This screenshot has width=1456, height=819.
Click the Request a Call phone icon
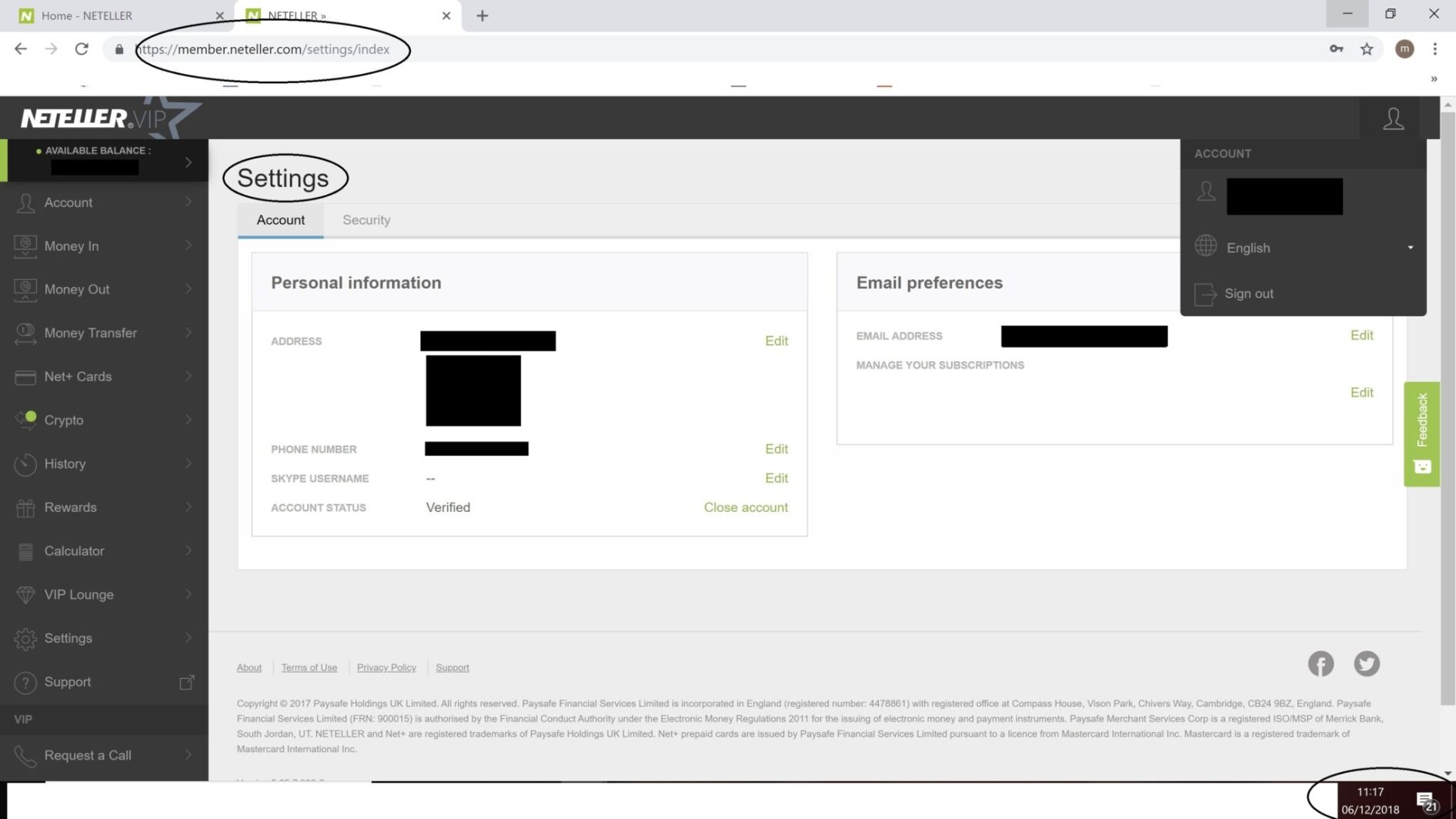pos(25,757)
